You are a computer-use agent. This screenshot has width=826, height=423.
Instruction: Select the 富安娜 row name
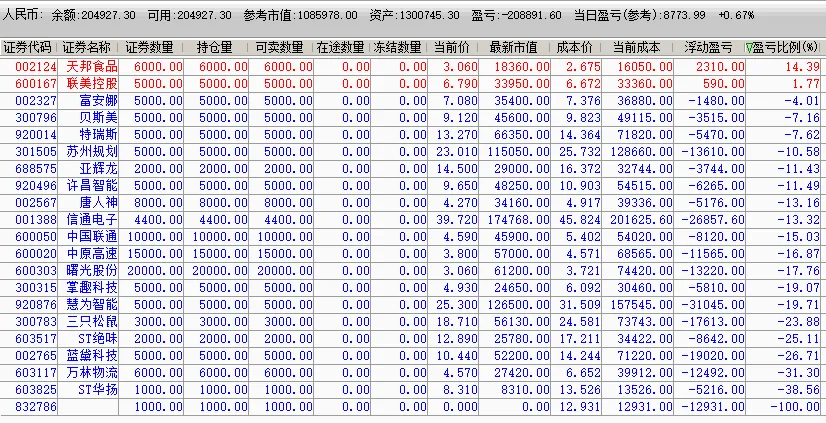(99, 100)
